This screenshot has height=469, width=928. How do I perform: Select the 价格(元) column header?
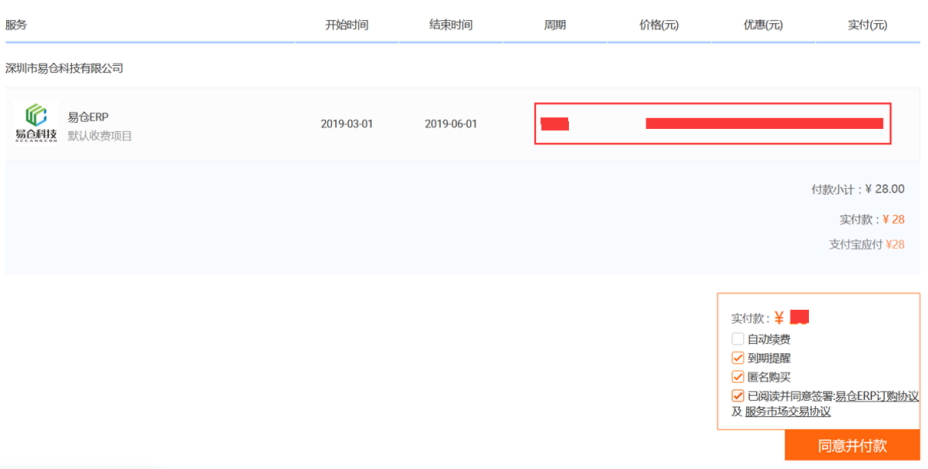(659, 25)
